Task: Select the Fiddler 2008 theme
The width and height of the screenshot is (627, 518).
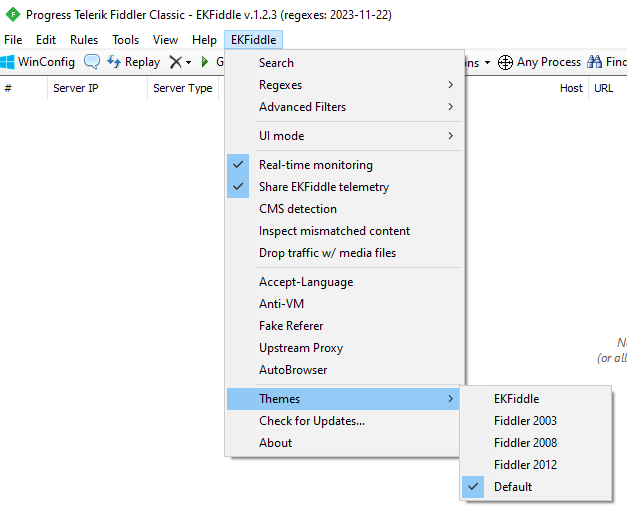Action: pyautogui.click(x=536, y=443)
